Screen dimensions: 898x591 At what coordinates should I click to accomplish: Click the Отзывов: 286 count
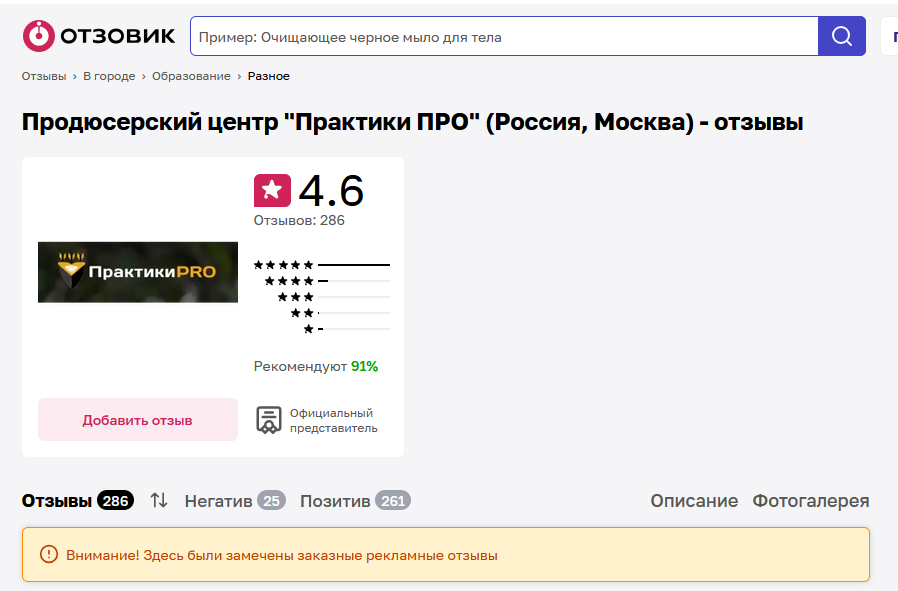click(299, 220)
